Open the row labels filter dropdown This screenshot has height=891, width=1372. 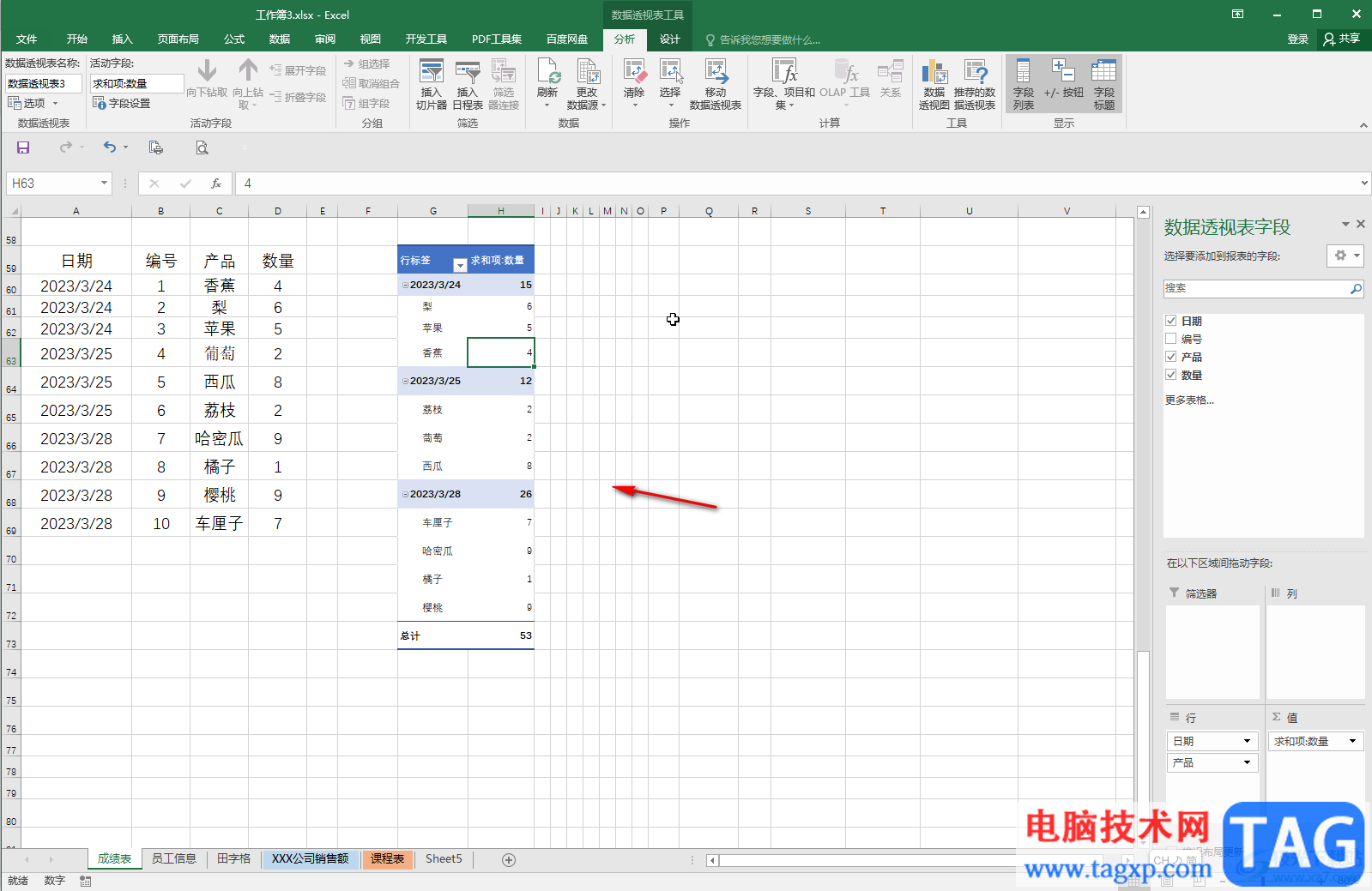click(459, 265)
